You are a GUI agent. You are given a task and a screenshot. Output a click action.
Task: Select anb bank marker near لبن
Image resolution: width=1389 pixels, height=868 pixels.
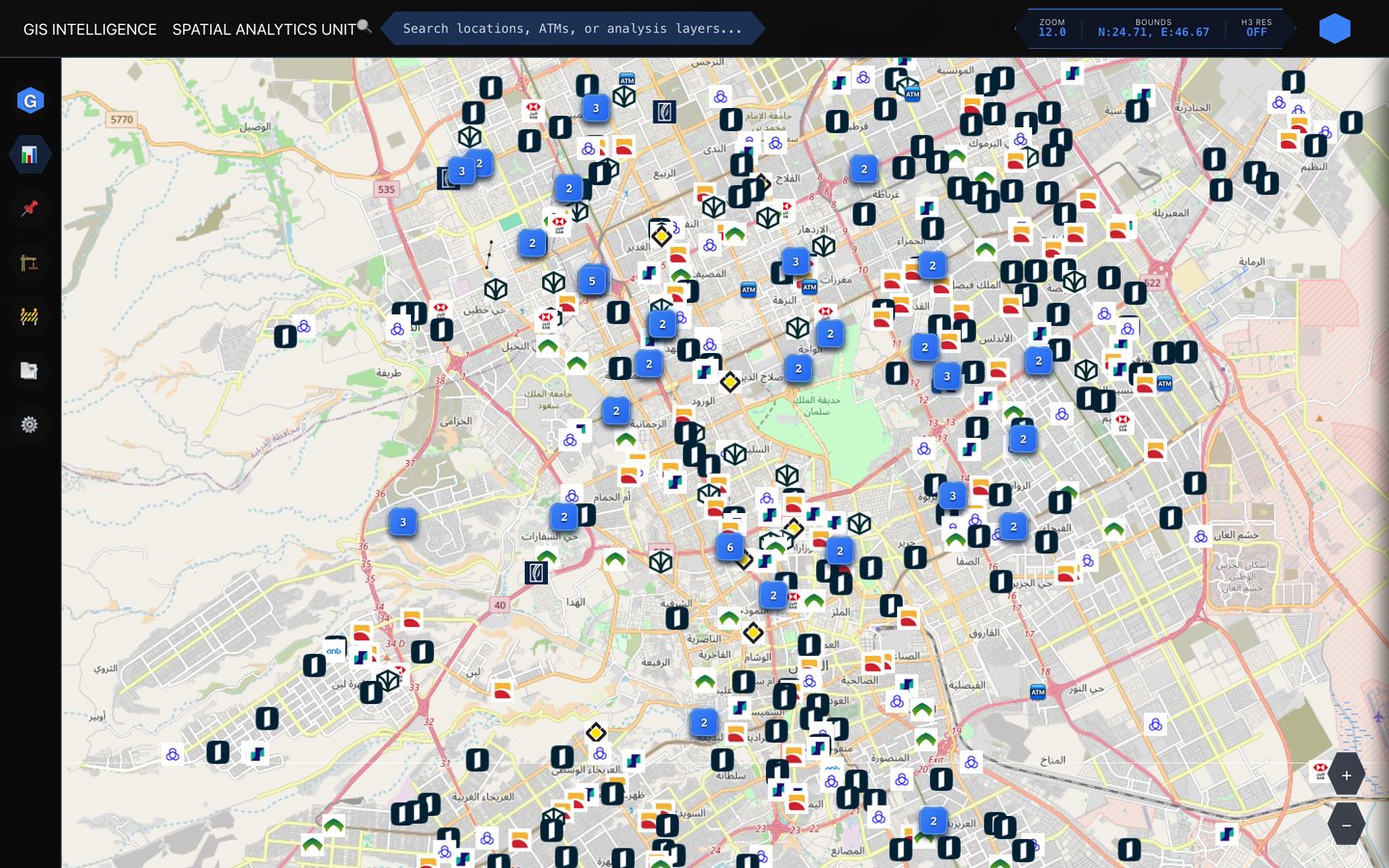pyautogui.click(x=334, y=650)
